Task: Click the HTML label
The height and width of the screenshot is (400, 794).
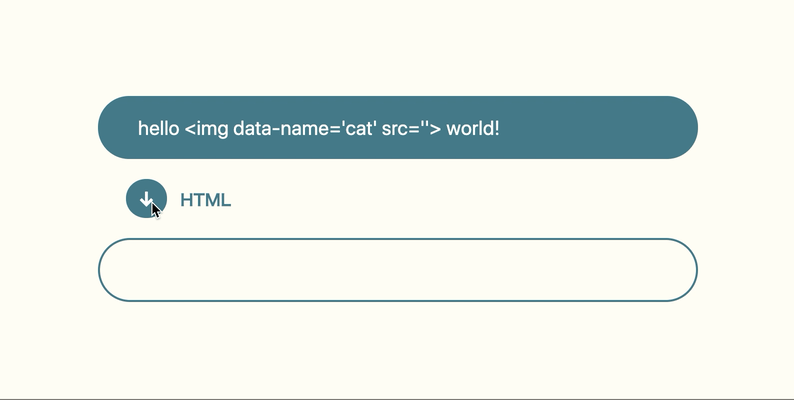Action: coord(205,200)
